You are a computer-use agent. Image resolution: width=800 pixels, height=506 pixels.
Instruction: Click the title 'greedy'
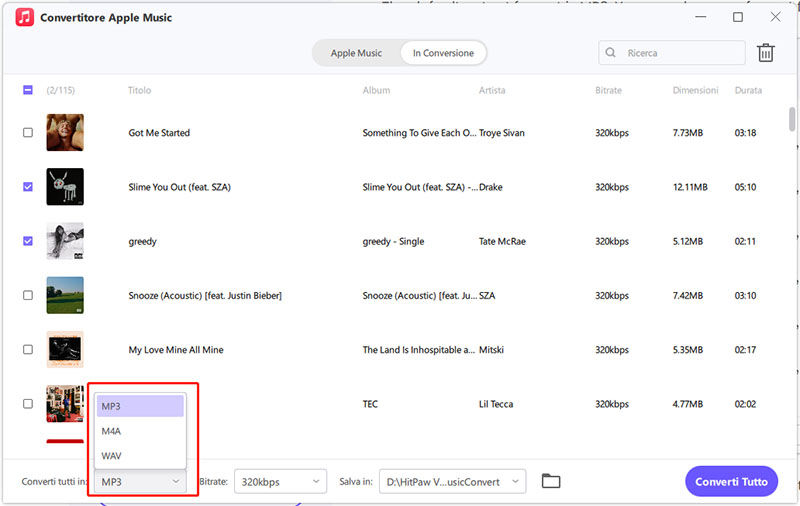(142, 241)
